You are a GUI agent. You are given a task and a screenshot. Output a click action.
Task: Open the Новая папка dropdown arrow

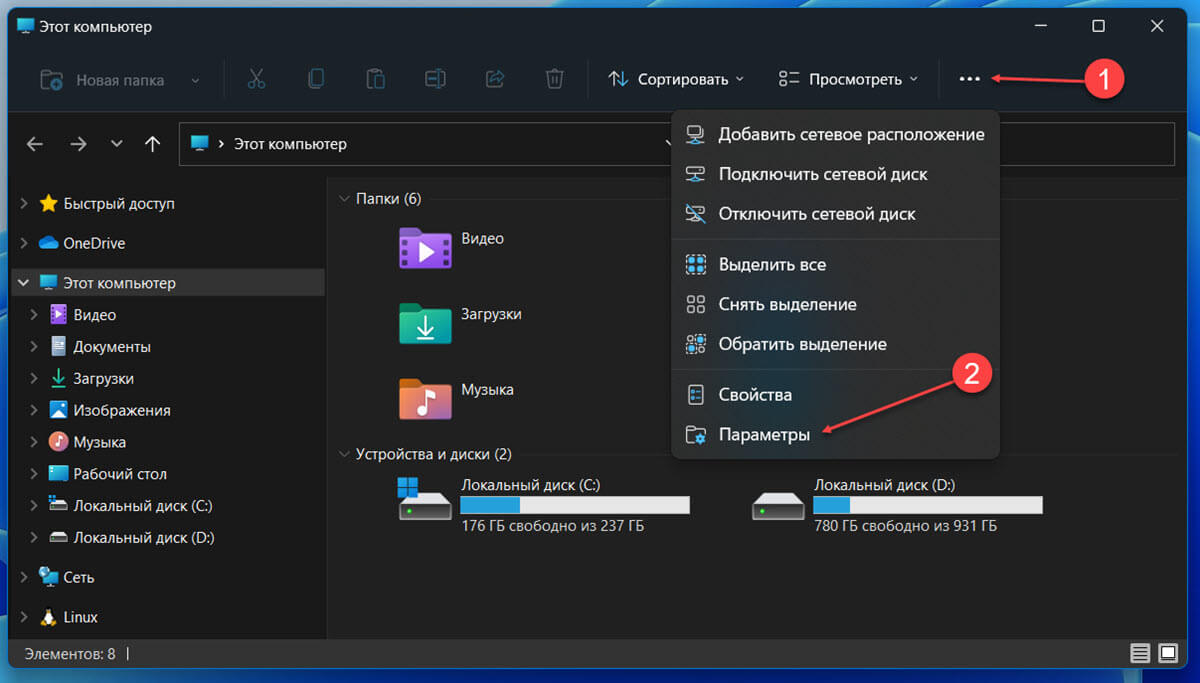point(195,79)
